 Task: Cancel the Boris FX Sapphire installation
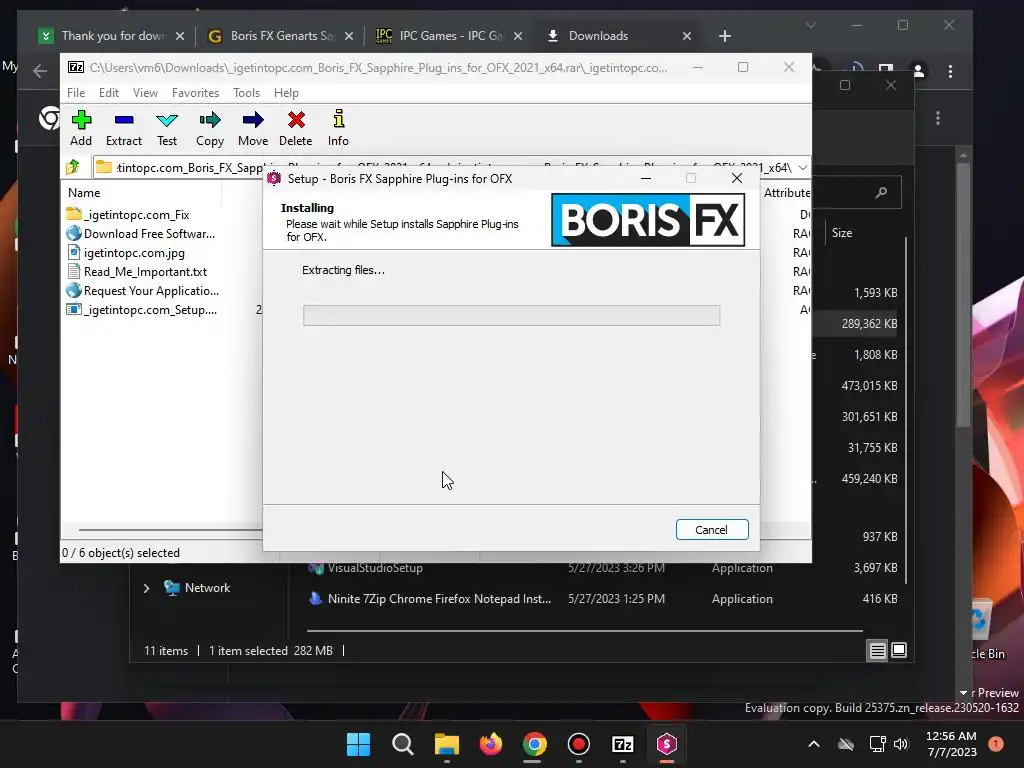712,530
